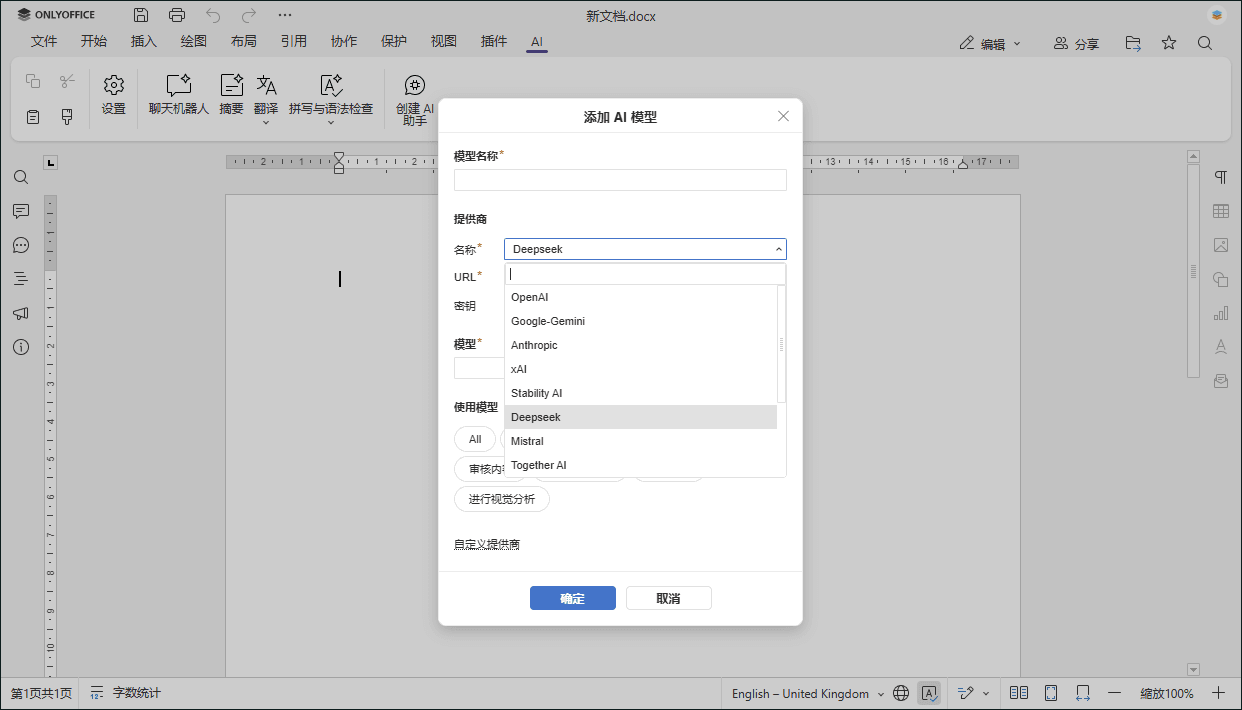Screen dimensions: 1242x710
Task: Click the 模型名称 text input field
Action: click(x=620, y=180)
